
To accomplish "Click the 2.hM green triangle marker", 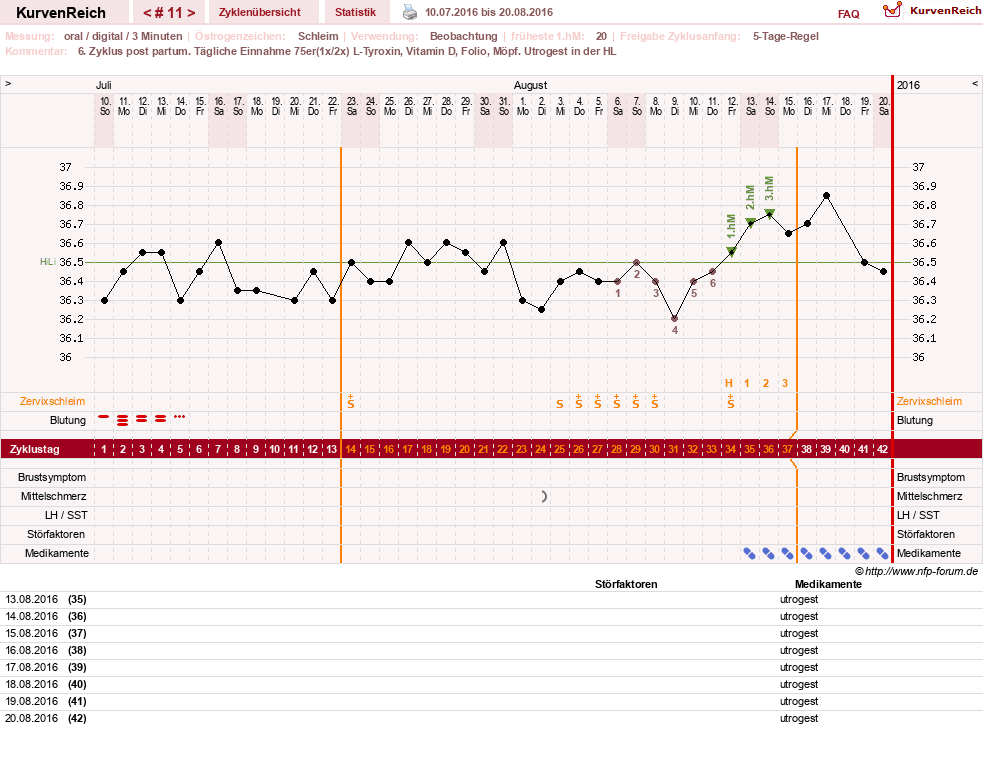I will point(750,221).
